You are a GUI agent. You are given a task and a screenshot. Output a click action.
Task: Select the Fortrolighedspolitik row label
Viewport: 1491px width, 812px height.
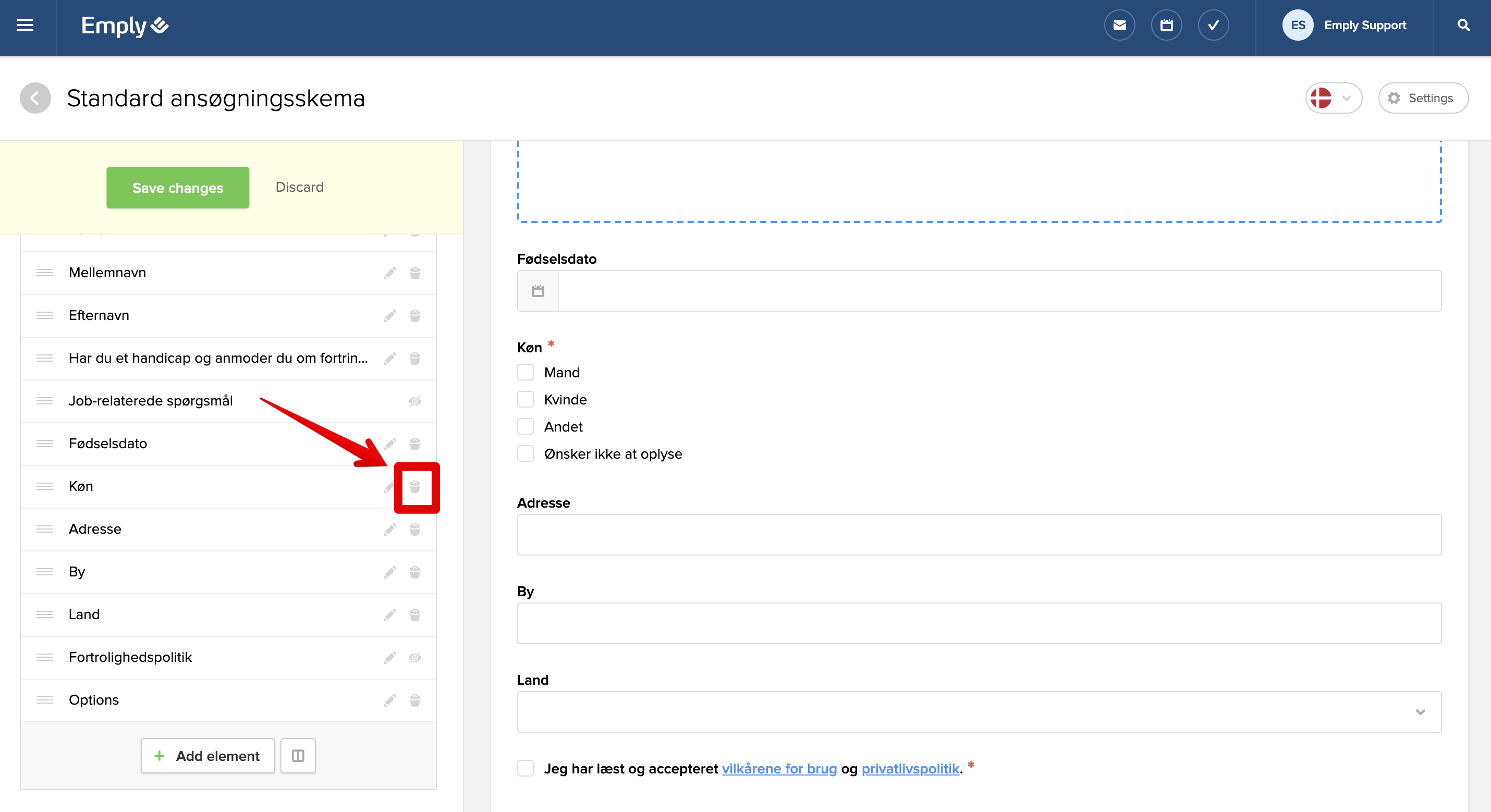pos(130,657)
